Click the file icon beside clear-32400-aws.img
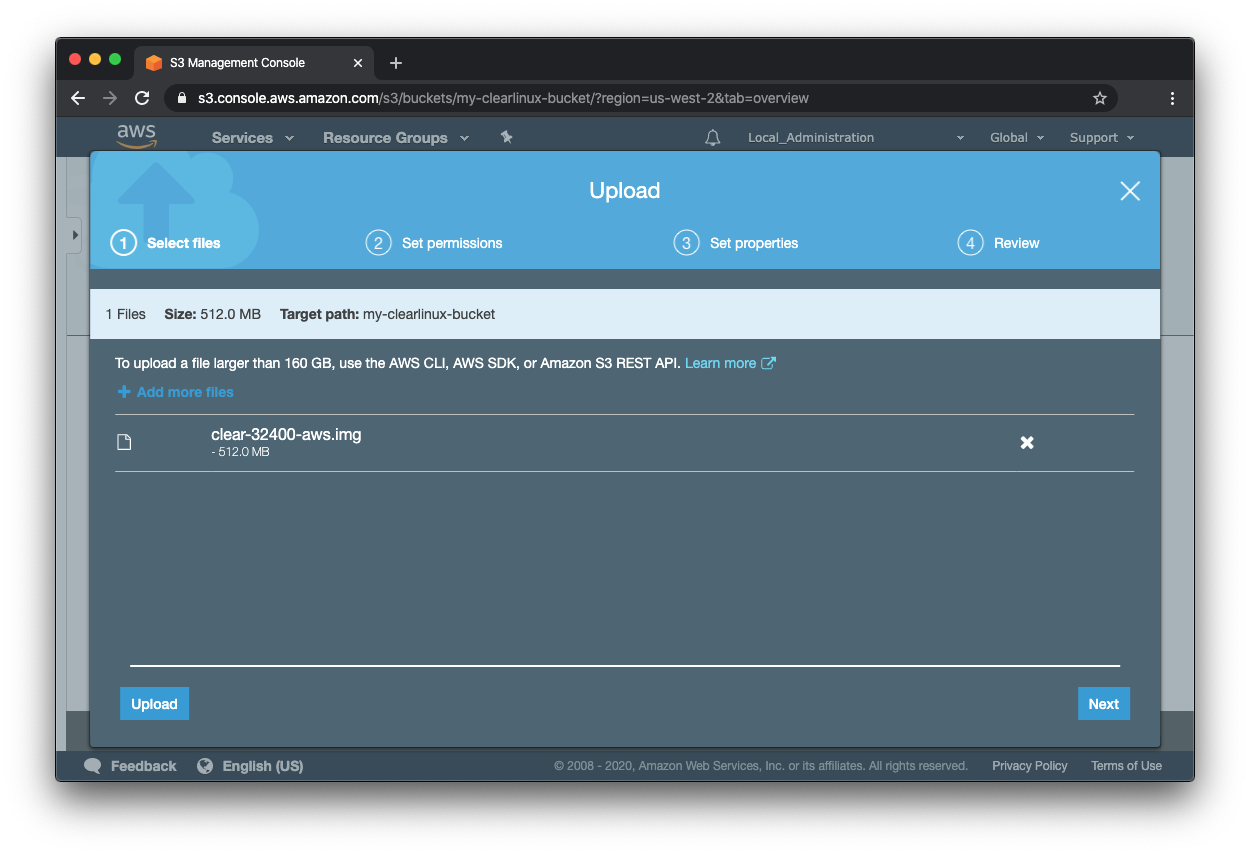This screenshot has height=855, width=1250. click(124, 442)
